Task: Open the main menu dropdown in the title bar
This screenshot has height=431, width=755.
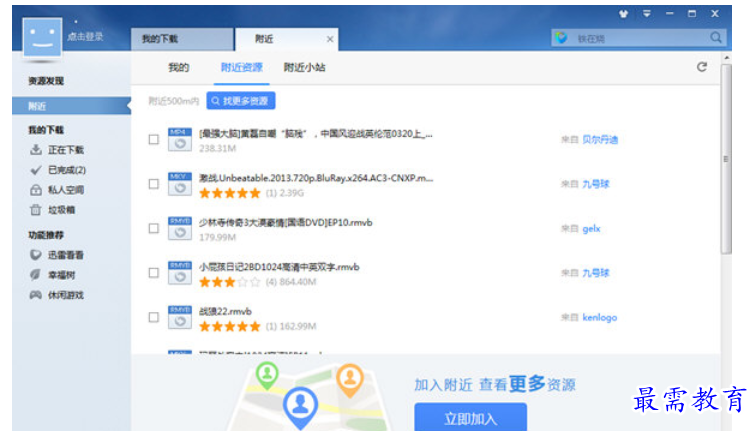Action: tap(647, 14)
